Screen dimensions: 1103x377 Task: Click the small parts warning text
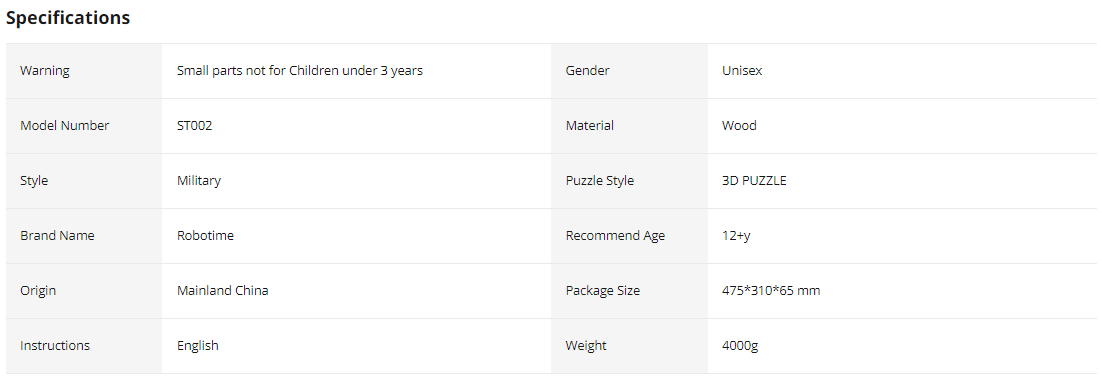(300, 70)
